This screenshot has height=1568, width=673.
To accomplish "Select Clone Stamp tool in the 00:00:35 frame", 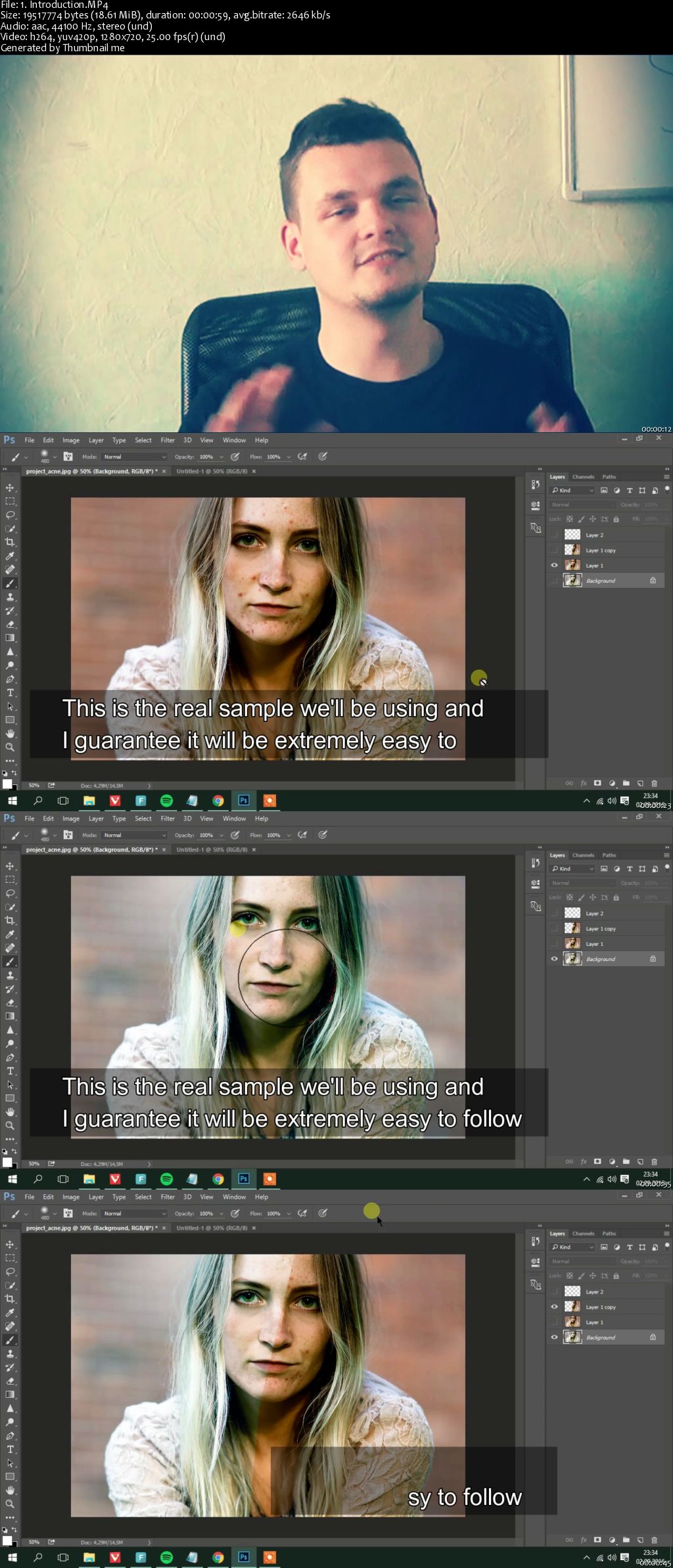I will pos(10,975).
